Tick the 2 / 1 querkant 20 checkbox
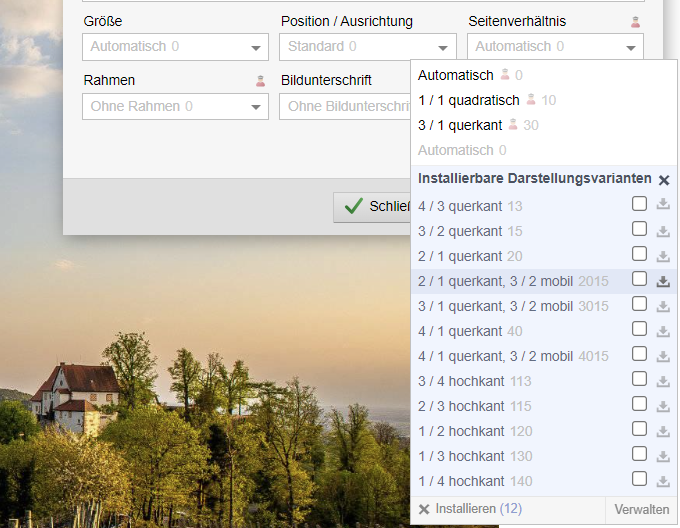 (639, 254)
